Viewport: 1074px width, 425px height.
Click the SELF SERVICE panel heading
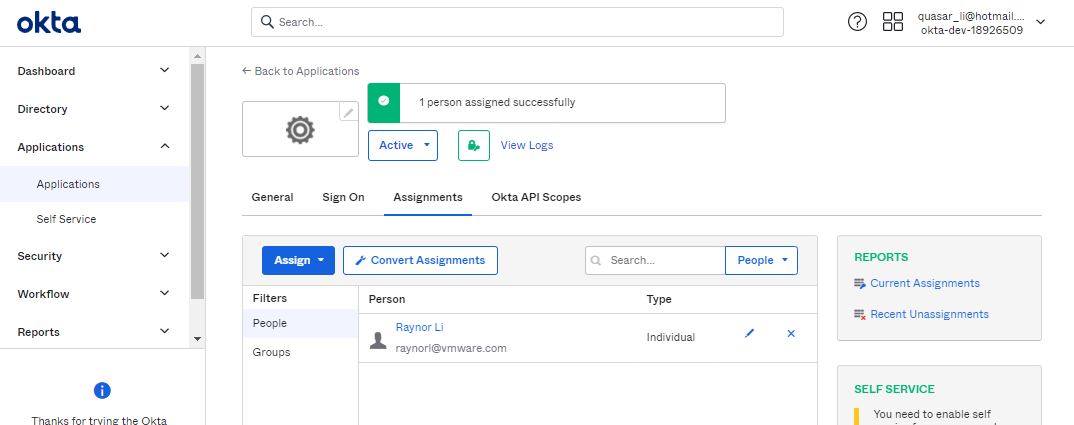pyautogui.click(x=895, y=389)
